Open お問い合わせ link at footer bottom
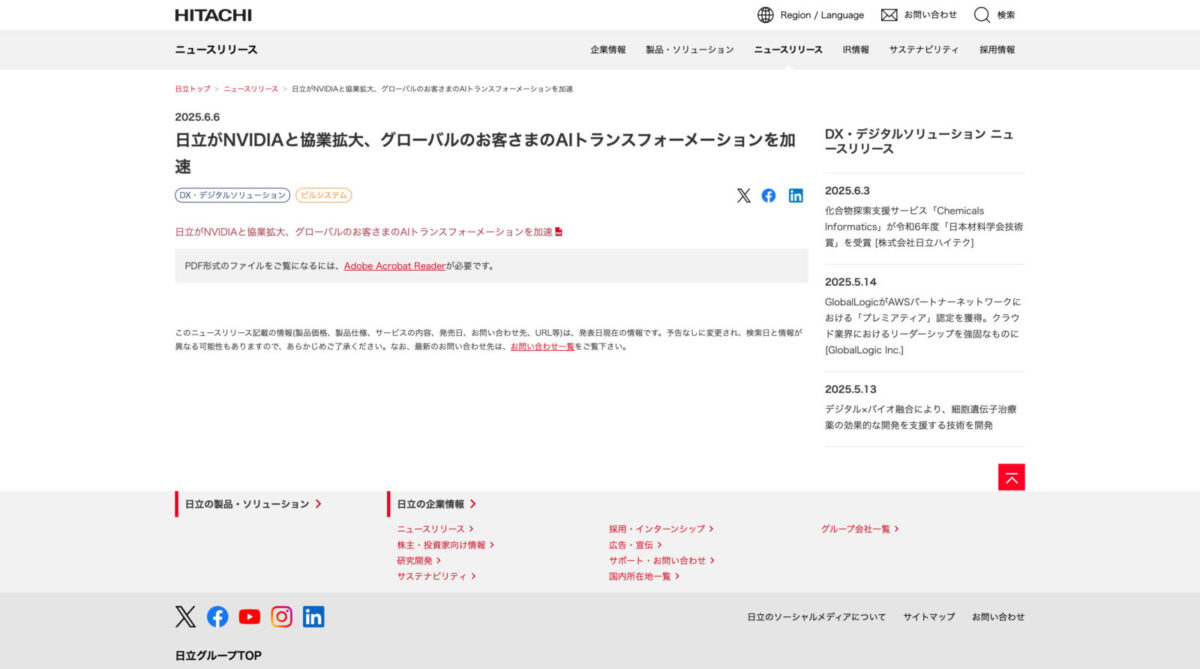The height and width of the screenshot is (669, 1200). (998, 617)
